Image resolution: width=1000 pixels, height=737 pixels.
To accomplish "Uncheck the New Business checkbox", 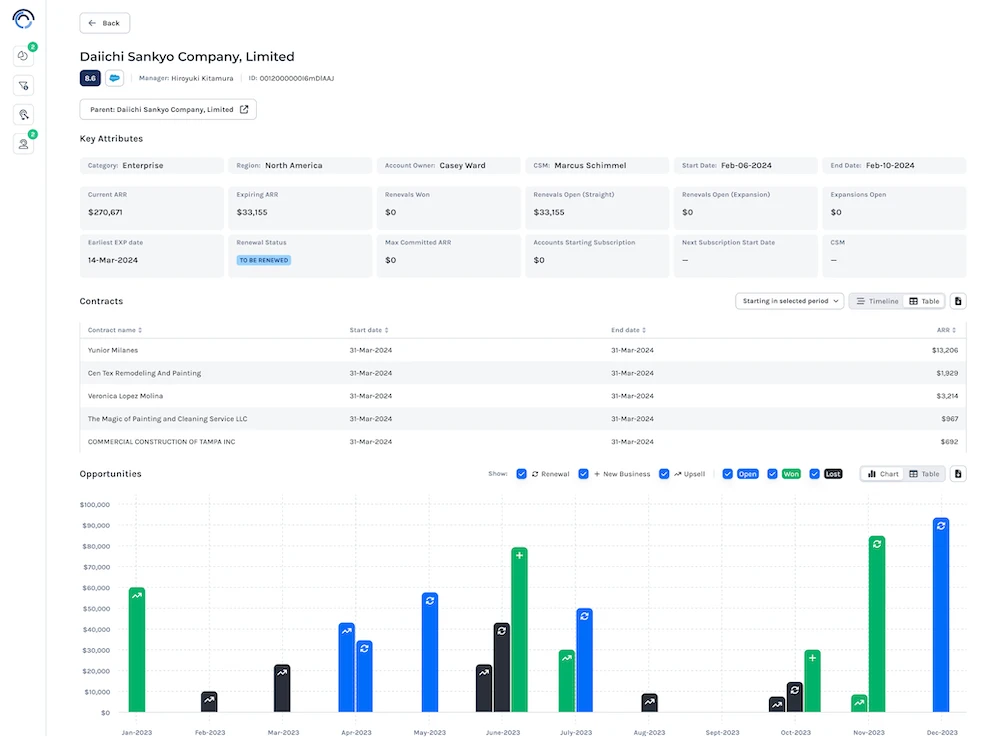I will tap(584, 474).
